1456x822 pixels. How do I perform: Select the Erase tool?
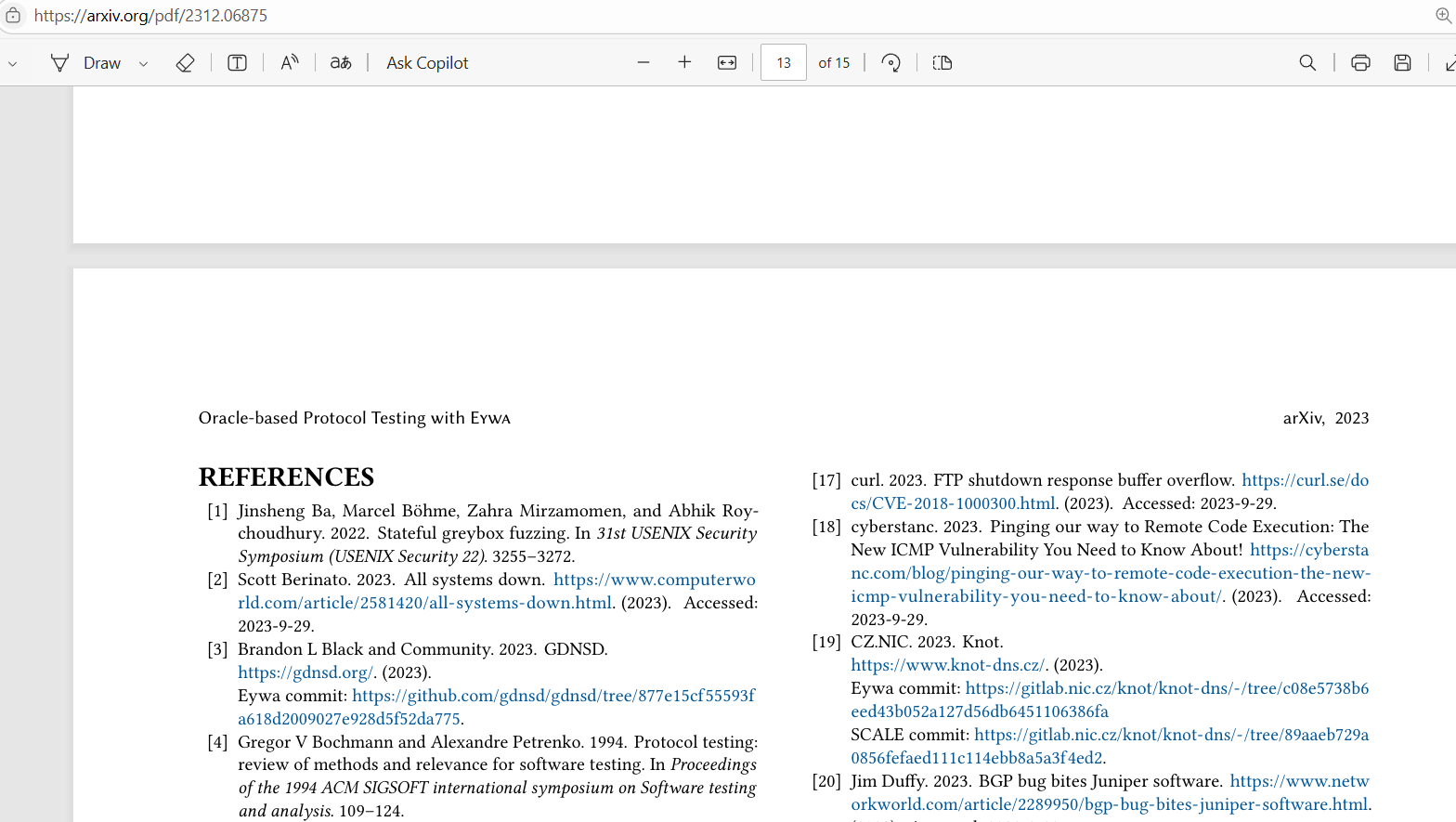[185, 62]
